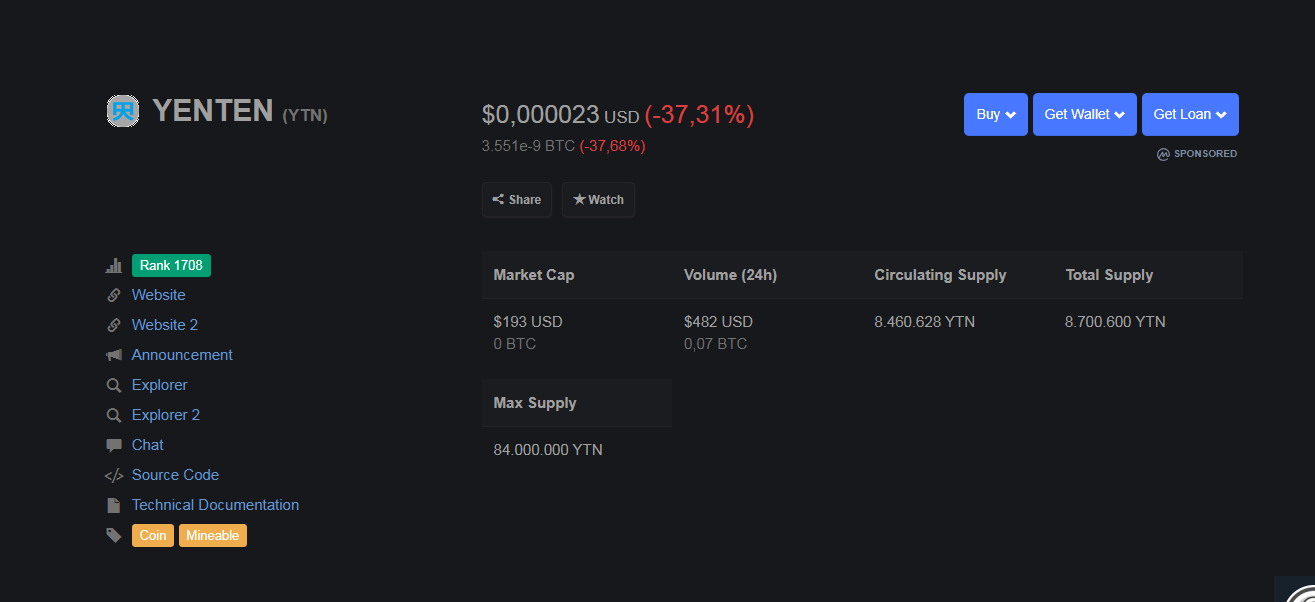
Task: Toggle the star Watch button
Action: coord(598,200)
